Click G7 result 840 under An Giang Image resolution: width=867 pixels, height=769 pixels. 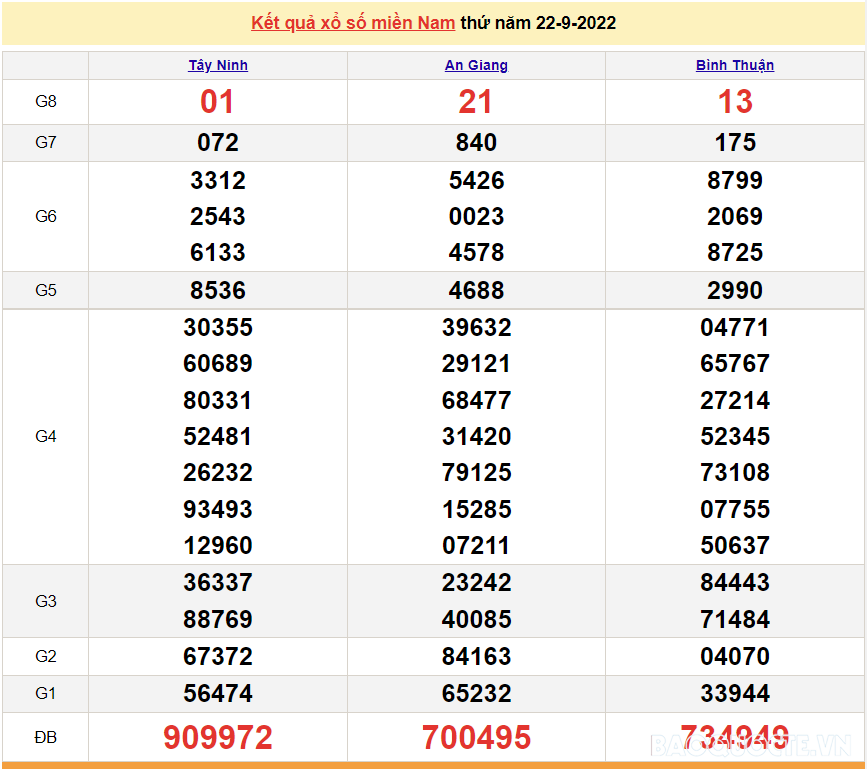pos(476,143)
